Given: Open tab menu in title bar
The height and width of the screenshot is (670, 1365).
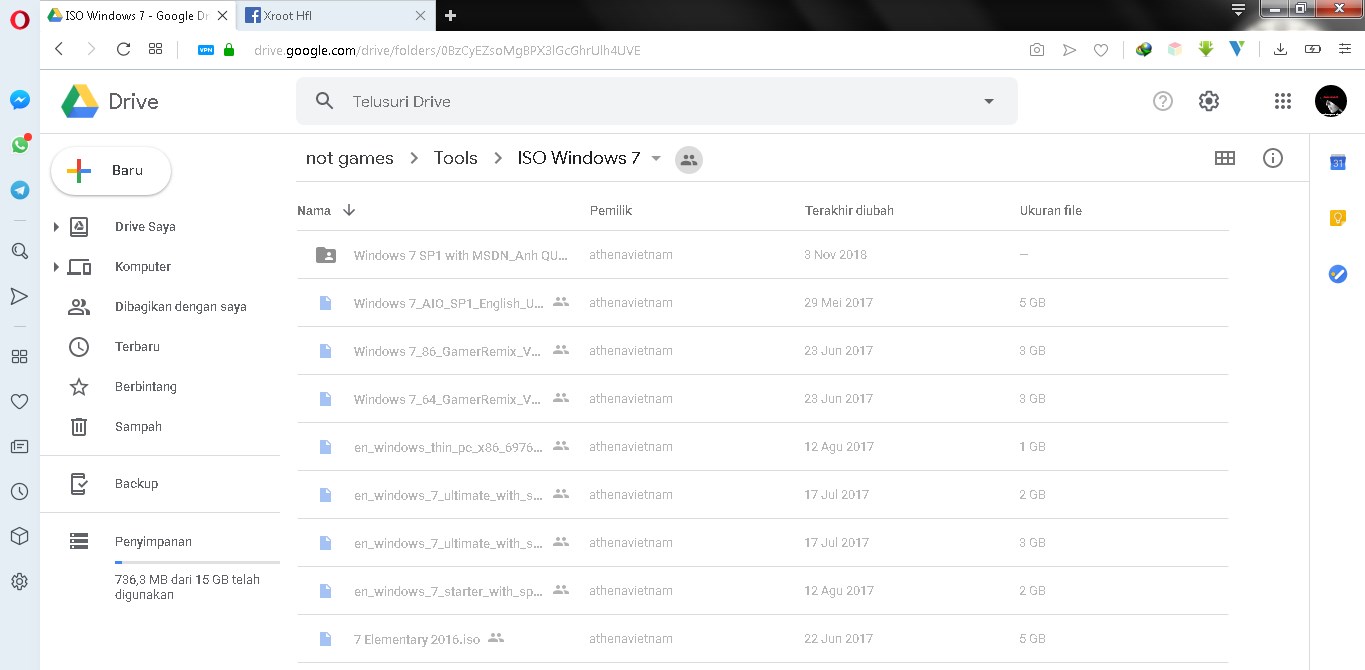Looking at the screenshot, I should pyautogui.click(x=1238, y=10).
